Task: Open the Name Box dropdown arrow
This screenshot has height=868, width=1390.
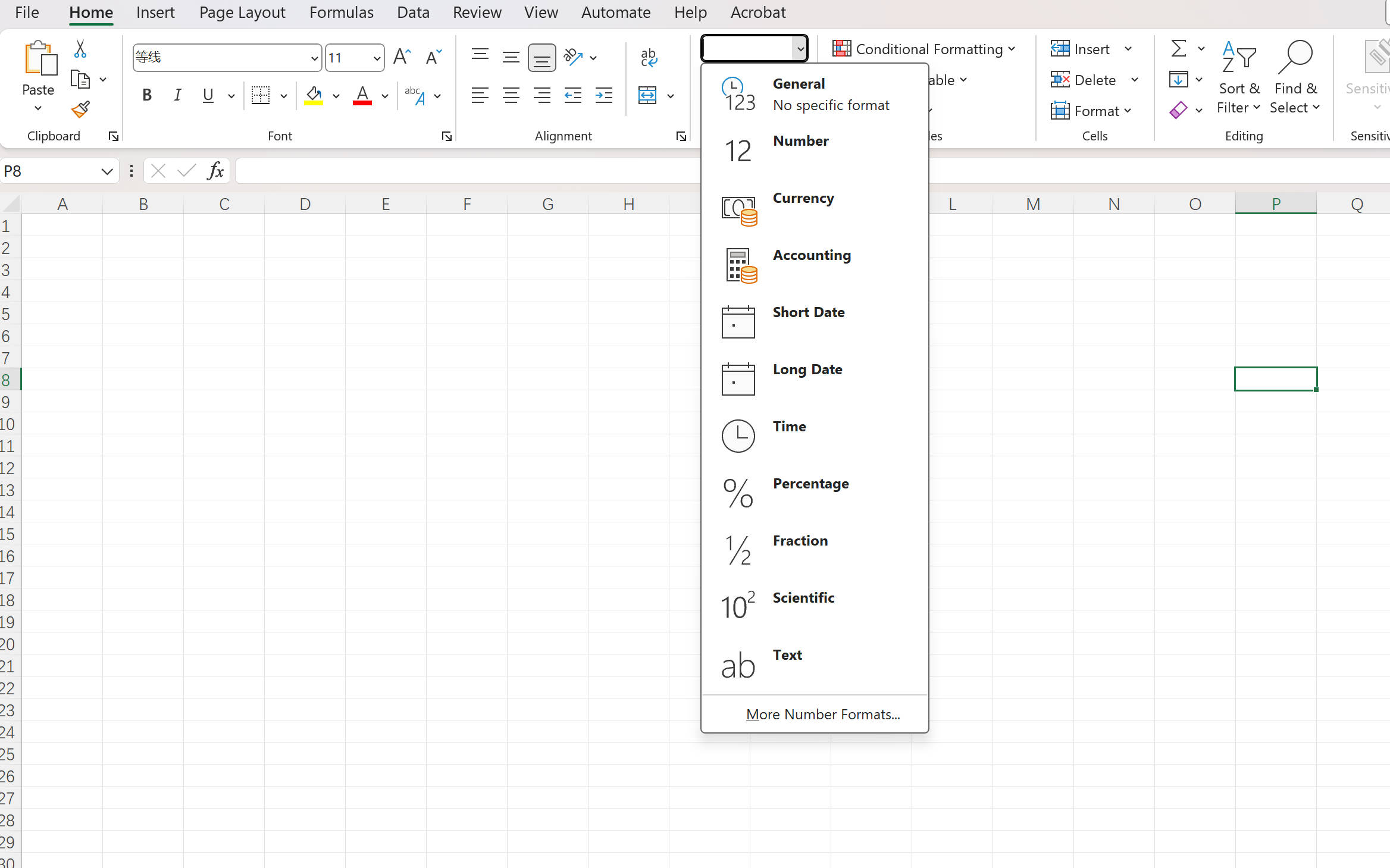Action: click(107, 172)
